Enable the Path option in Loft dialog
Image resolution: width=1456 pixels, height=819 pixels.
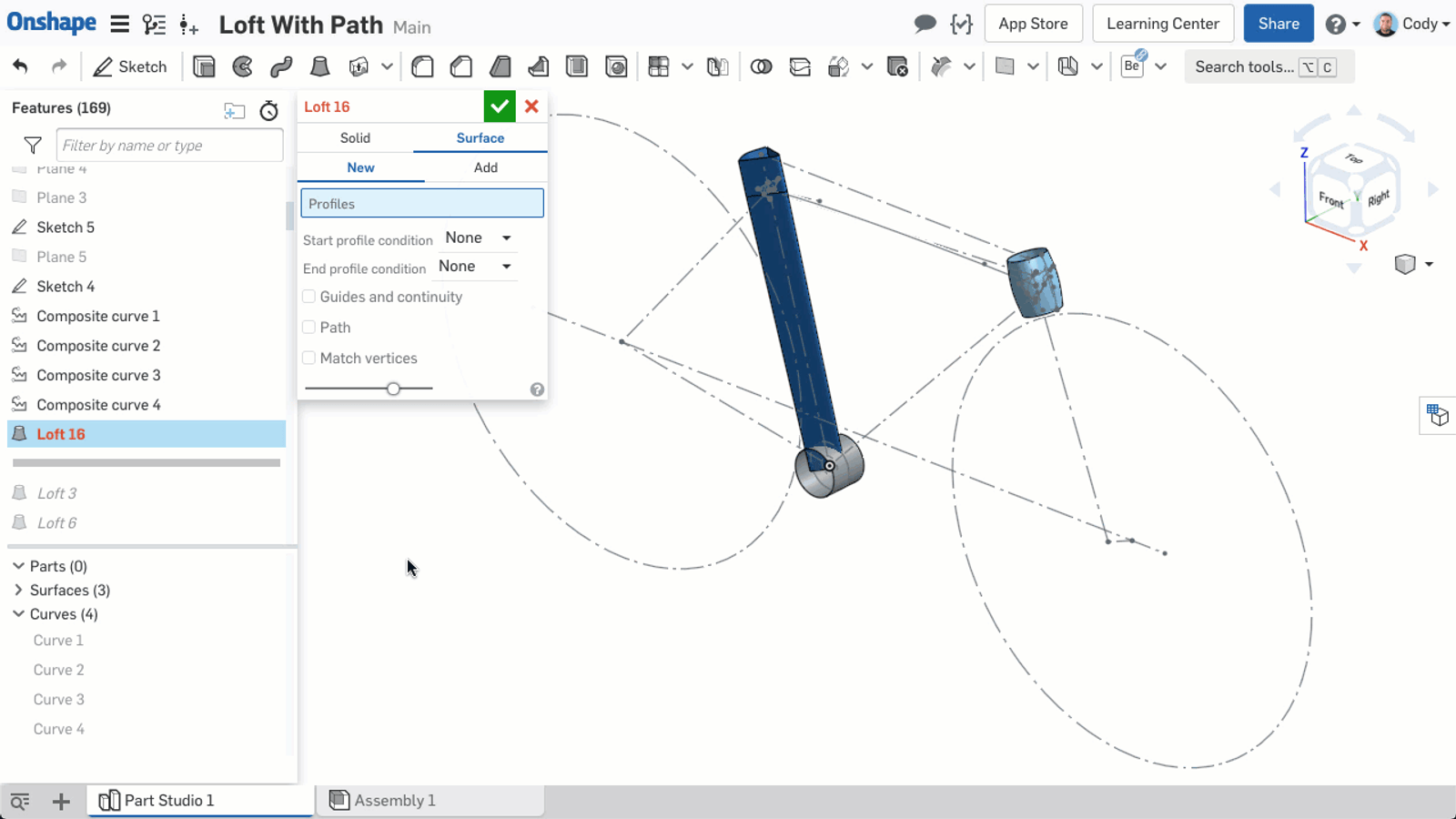click(x=308, y=327)
